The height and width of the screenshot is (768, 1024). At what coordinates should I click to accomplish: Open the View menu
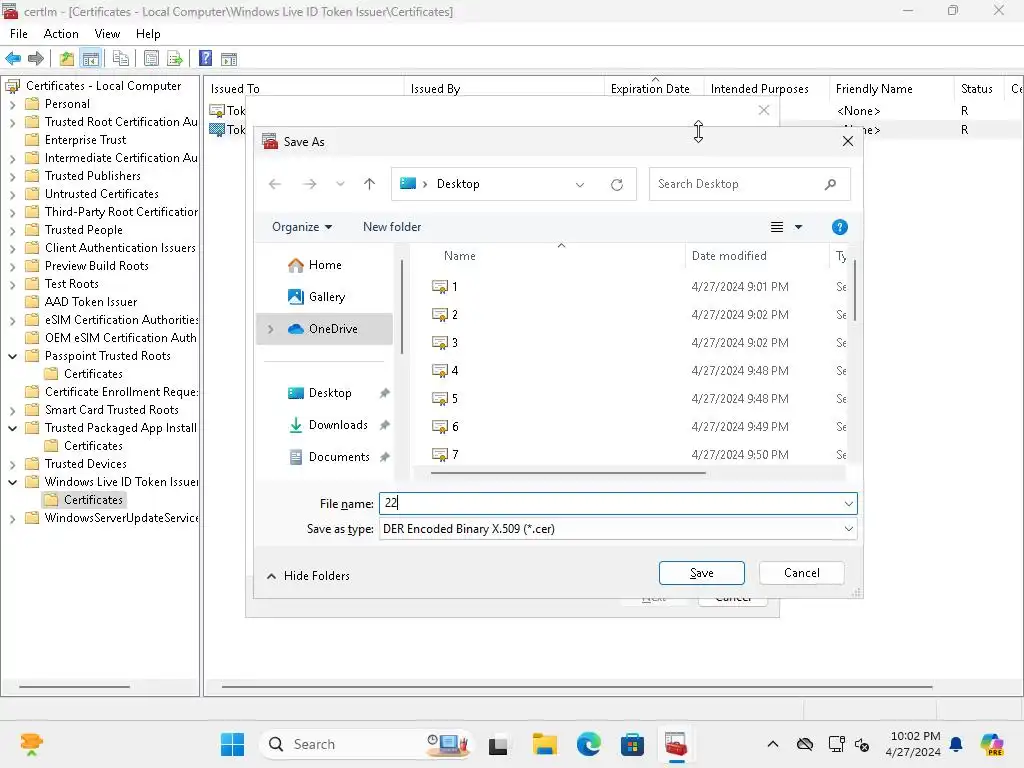107,34
